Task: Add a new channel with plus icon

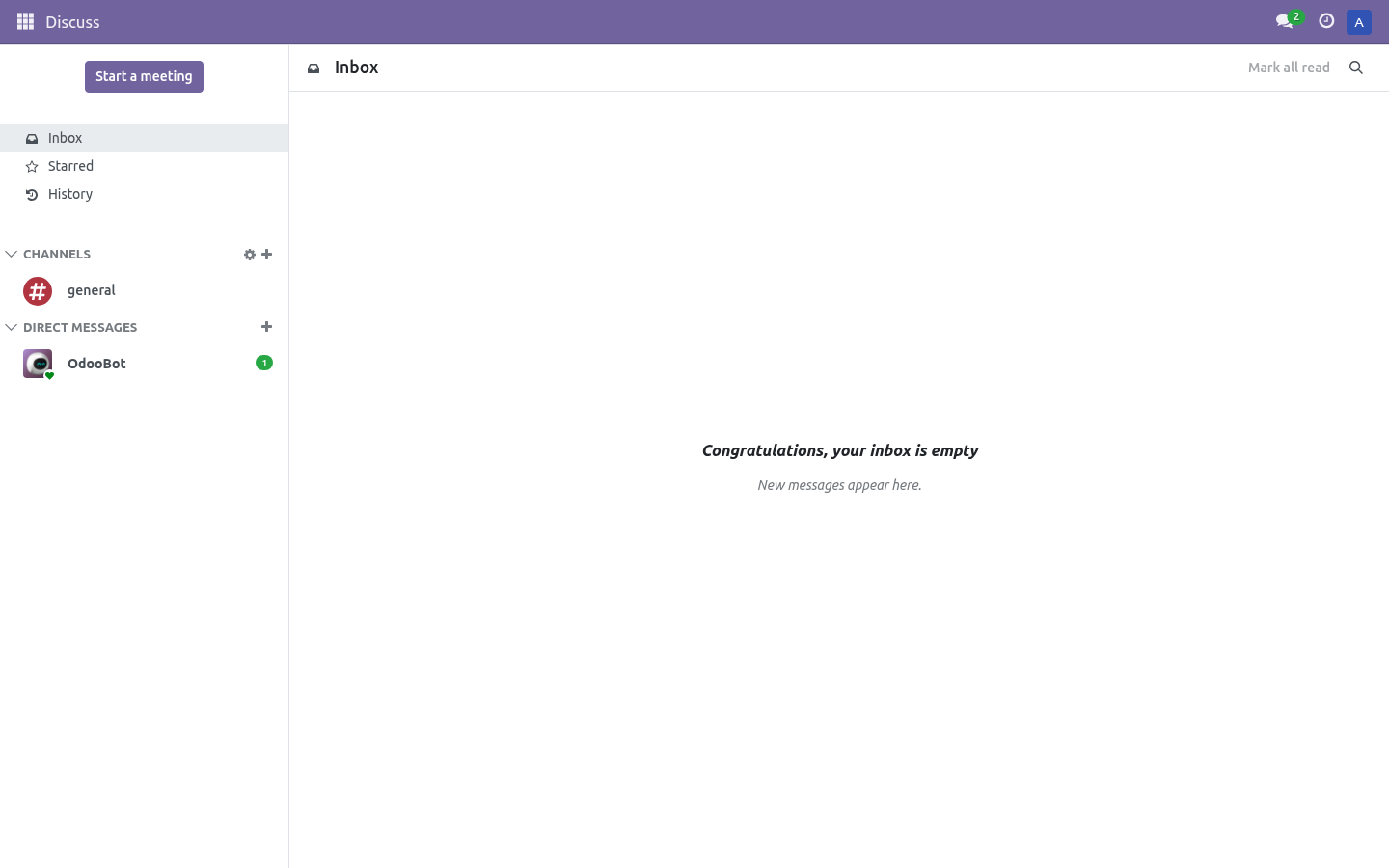Action: 267,255
